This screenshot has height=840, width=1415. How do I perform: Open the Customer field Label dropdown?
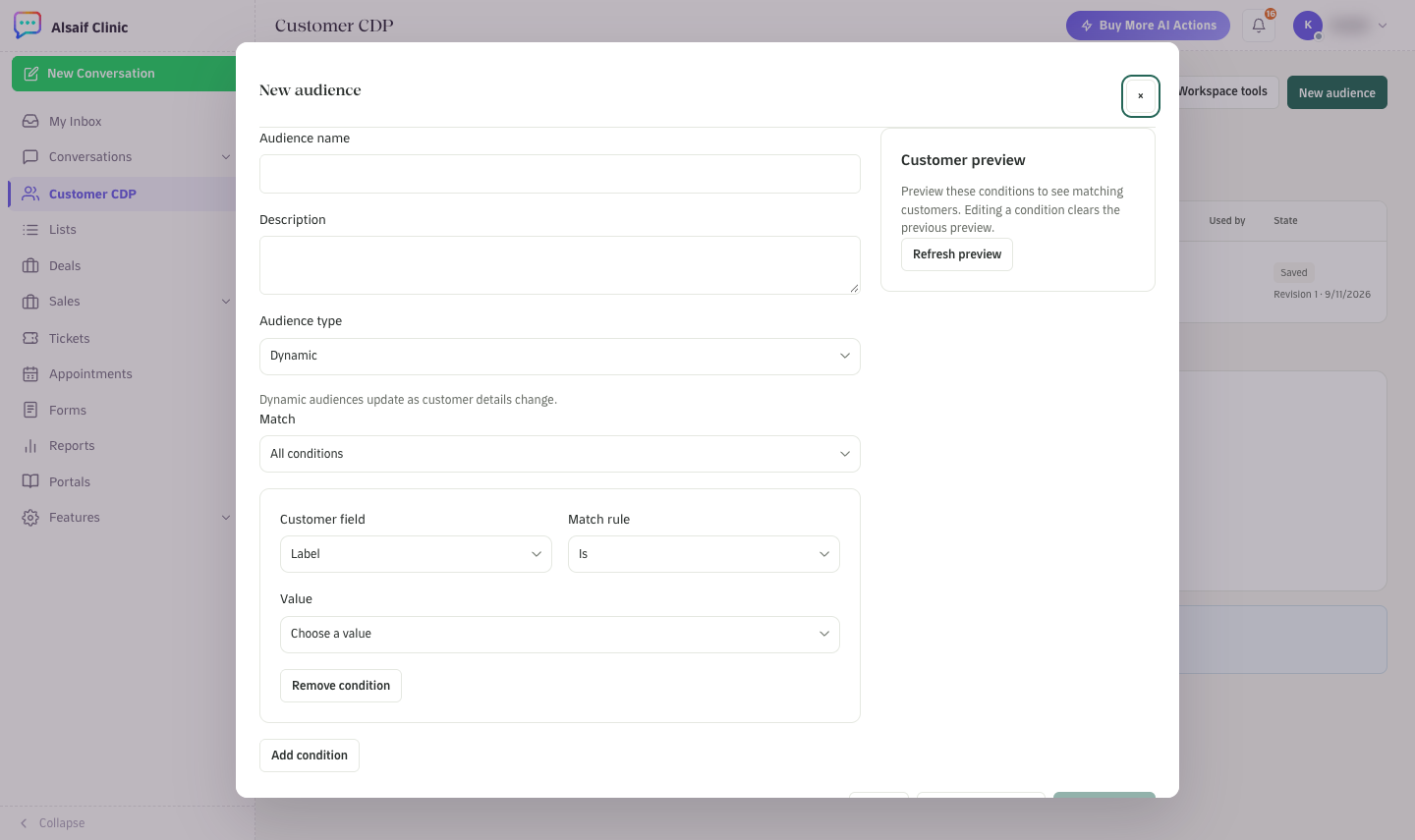pyautogui.click(x=416, y=554)
